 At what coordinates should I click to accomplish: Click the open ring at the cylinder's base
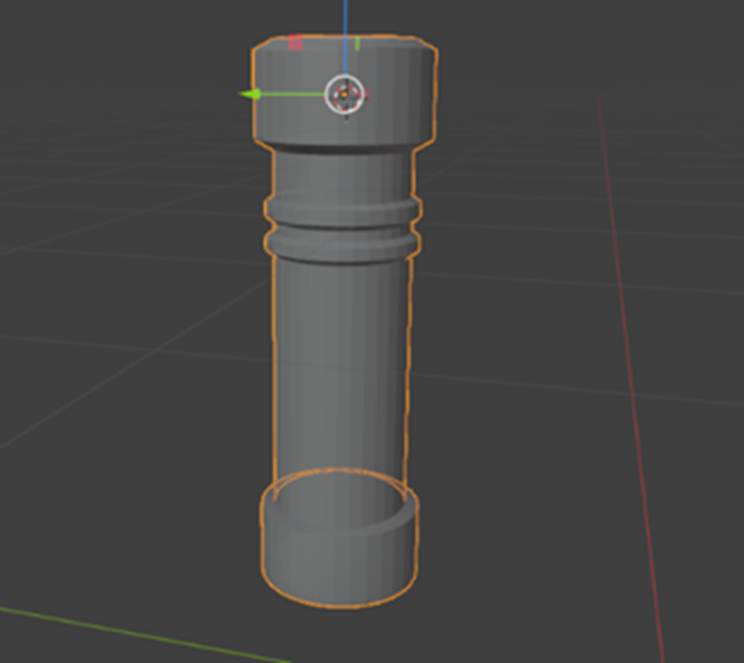[339, 537]
